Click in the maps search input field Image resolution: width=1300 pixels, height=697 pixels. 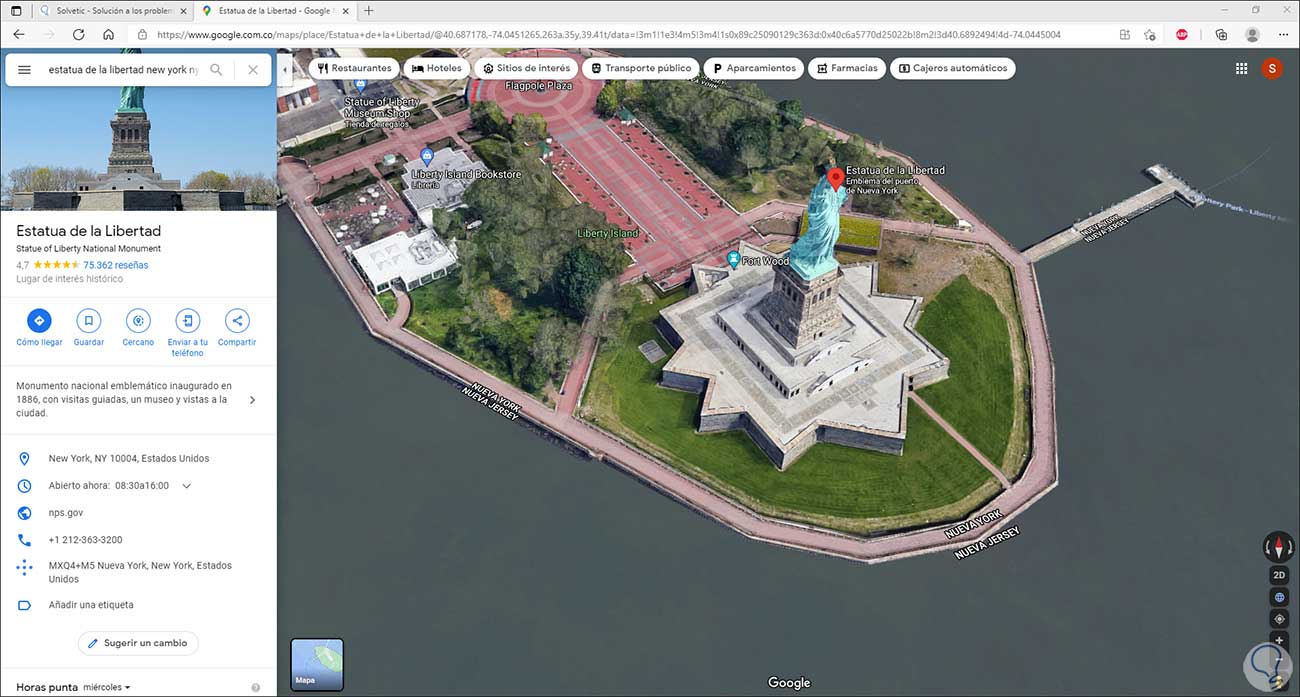[123, 70]
